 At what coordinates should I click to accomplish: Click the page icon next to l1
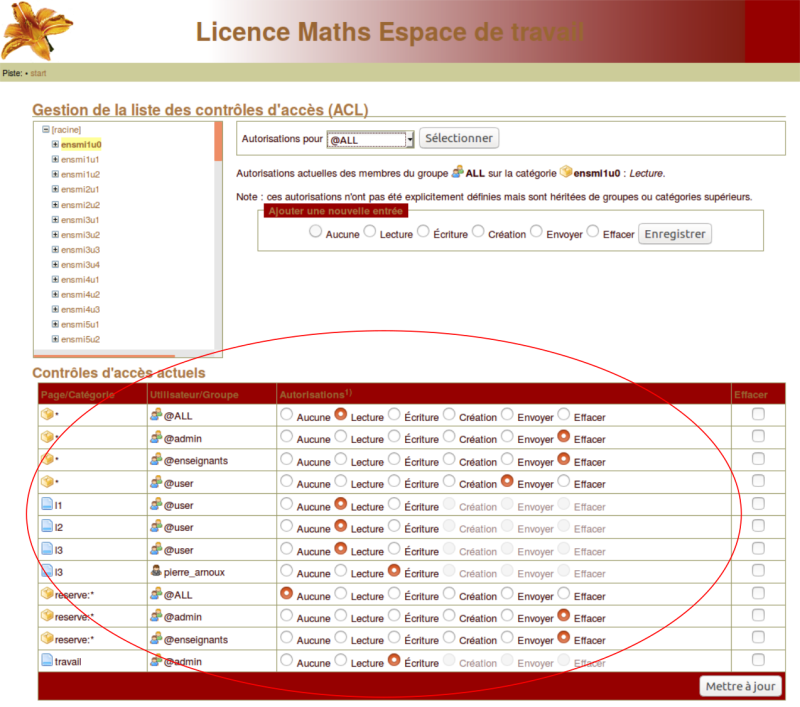click(x=46, y=504)
